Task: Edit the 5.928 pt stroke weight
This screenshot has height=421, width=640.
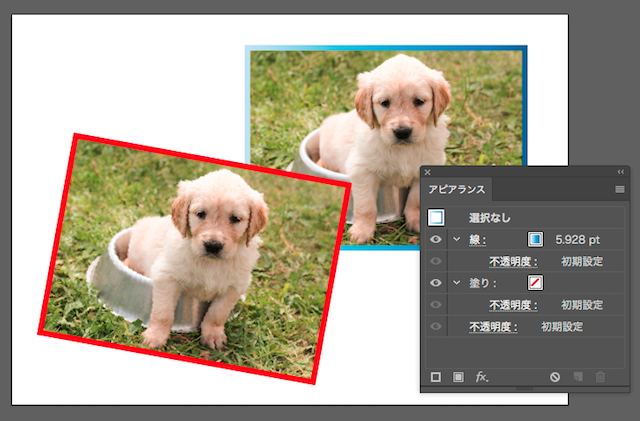Action: click(x=577, y=240)
